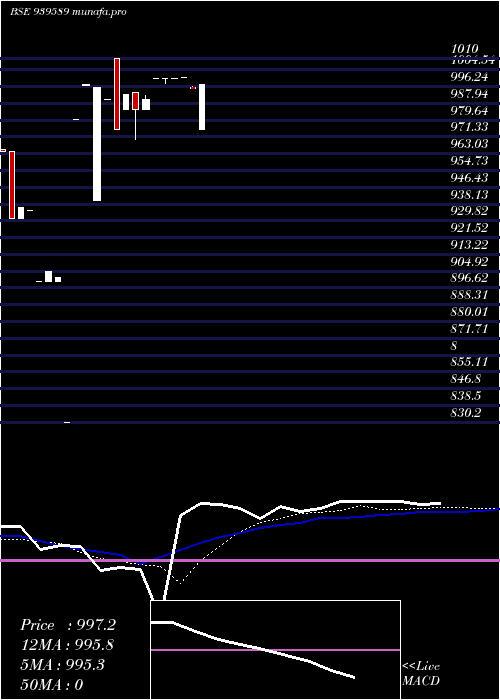The width and height of the screenshot is (500, 700).
Task: Click the 1010 price axis label
Action: pyautogui.click(x=465, y=49)
